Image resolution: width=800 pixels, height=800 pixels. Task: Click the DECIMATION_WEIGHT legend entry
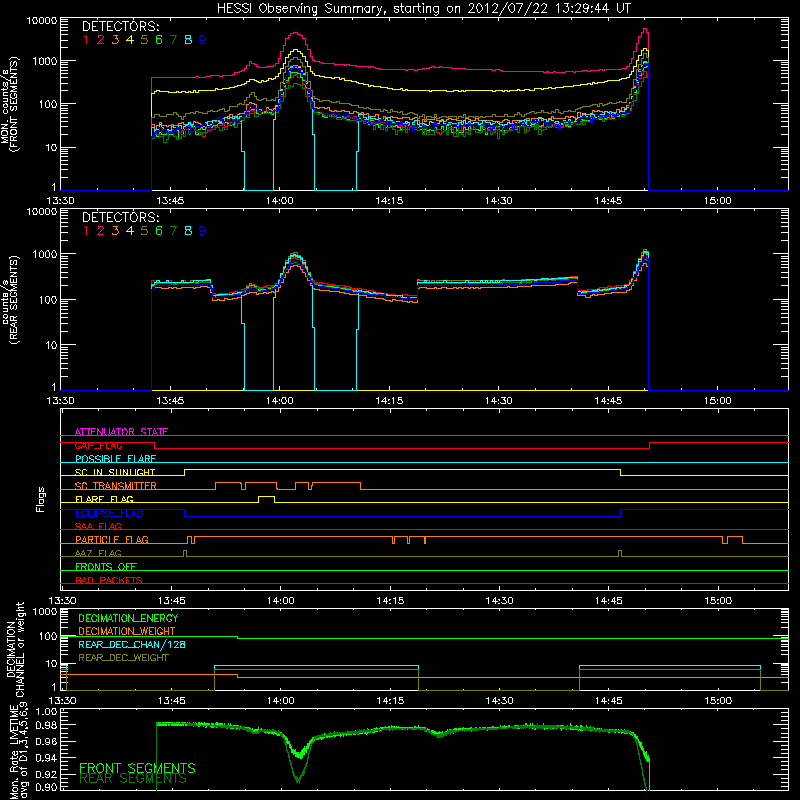[x=127, y=631]
